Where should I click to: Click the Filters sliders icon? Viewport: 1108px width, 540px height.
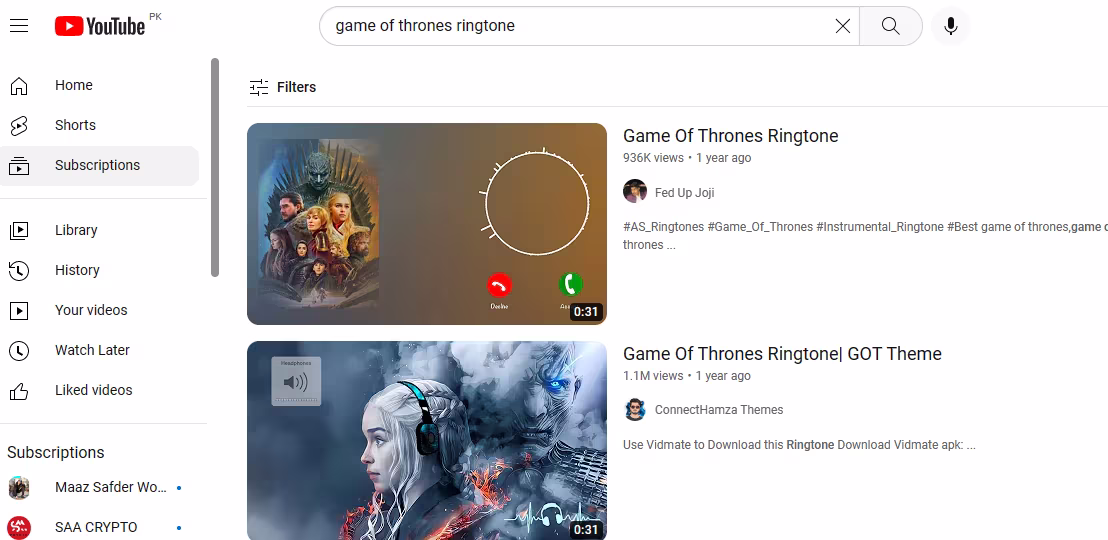tap(259, 87)
